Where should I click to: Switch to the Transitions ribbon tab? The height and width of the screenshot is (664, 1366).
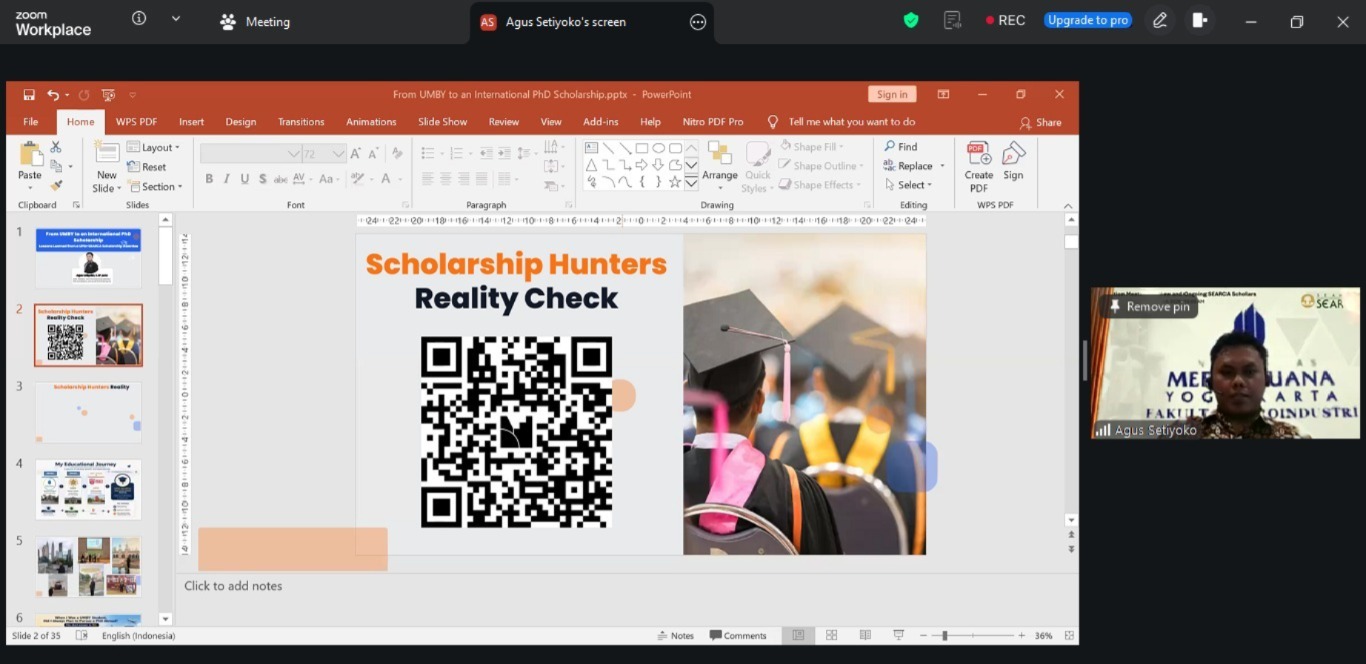[301, 121]
